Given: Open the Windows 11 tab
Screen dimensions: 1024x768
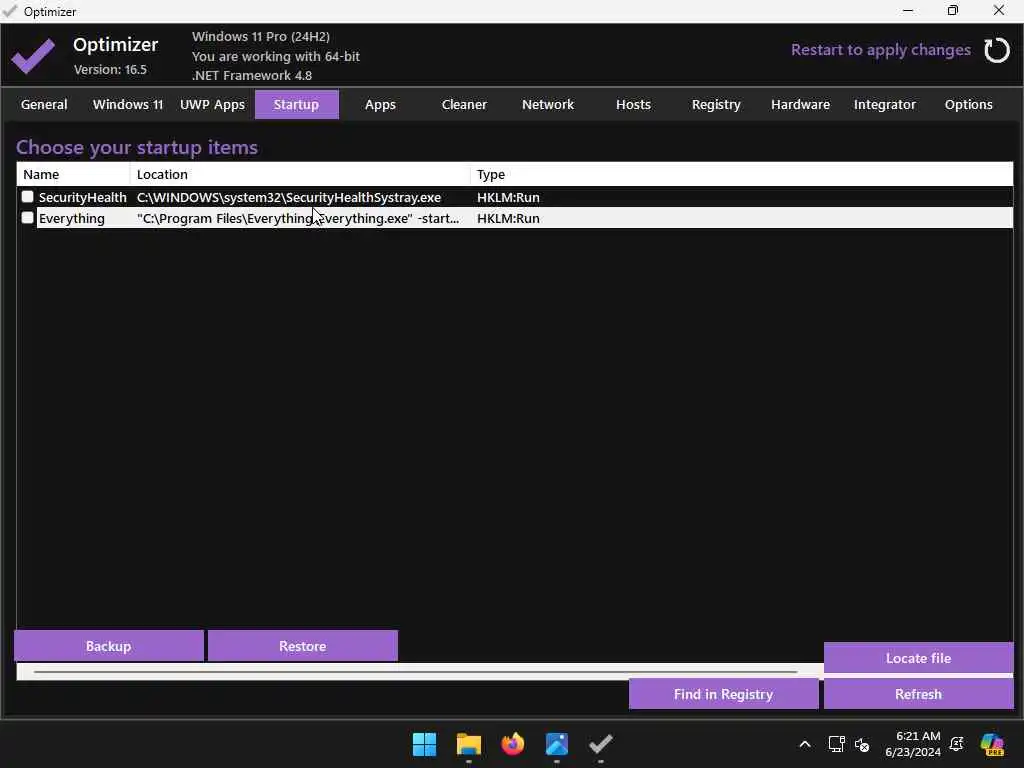Looking at the screenshot, I should pos(128,104).
